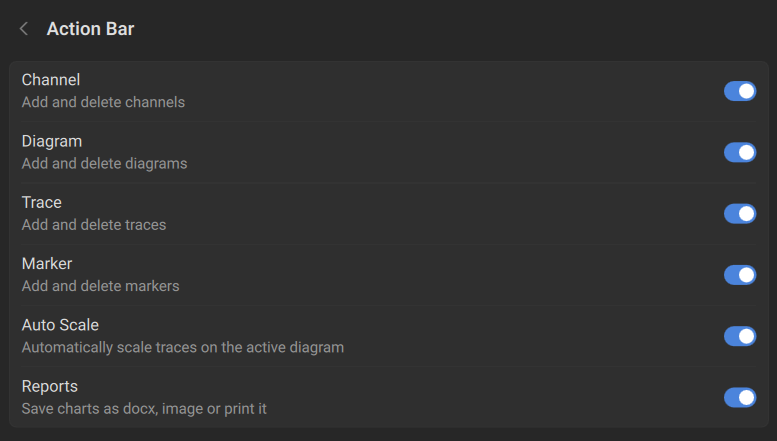This screenshot has height=441, width=777.
Task: Click 'Add and delete traces' description
Action: pos(94,224)
